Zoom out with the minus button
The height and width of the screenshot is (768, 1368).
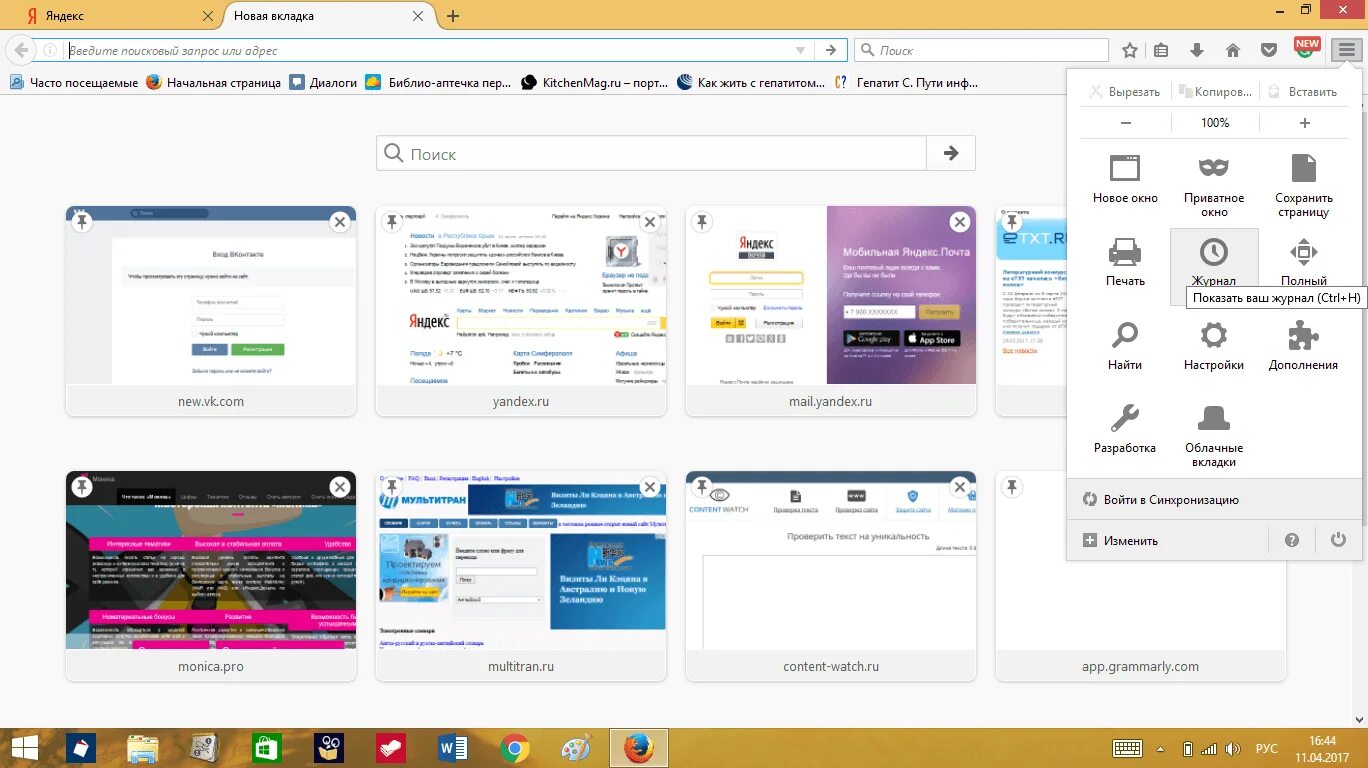click(x=1126, y=123)
